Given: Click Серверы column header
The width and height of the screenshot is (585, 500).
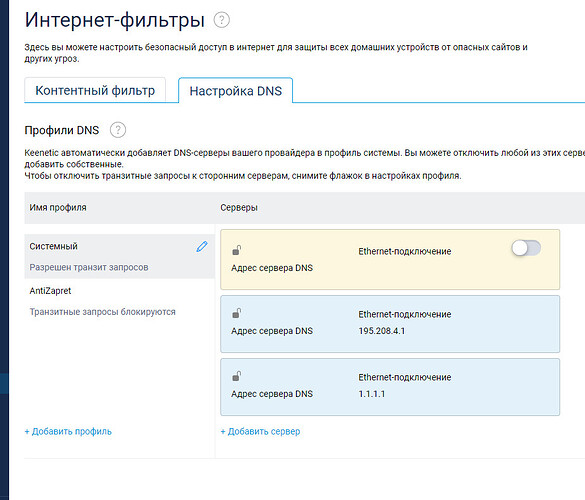Looking at the screenshot, I should pos(239,207).
